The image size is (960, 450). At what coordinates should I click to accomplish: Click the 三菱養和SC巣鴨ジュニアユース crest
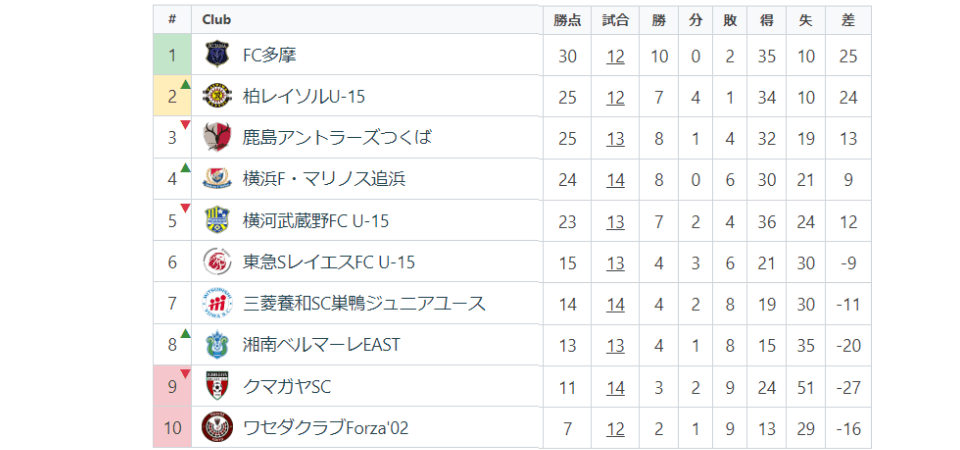point(217,304)
